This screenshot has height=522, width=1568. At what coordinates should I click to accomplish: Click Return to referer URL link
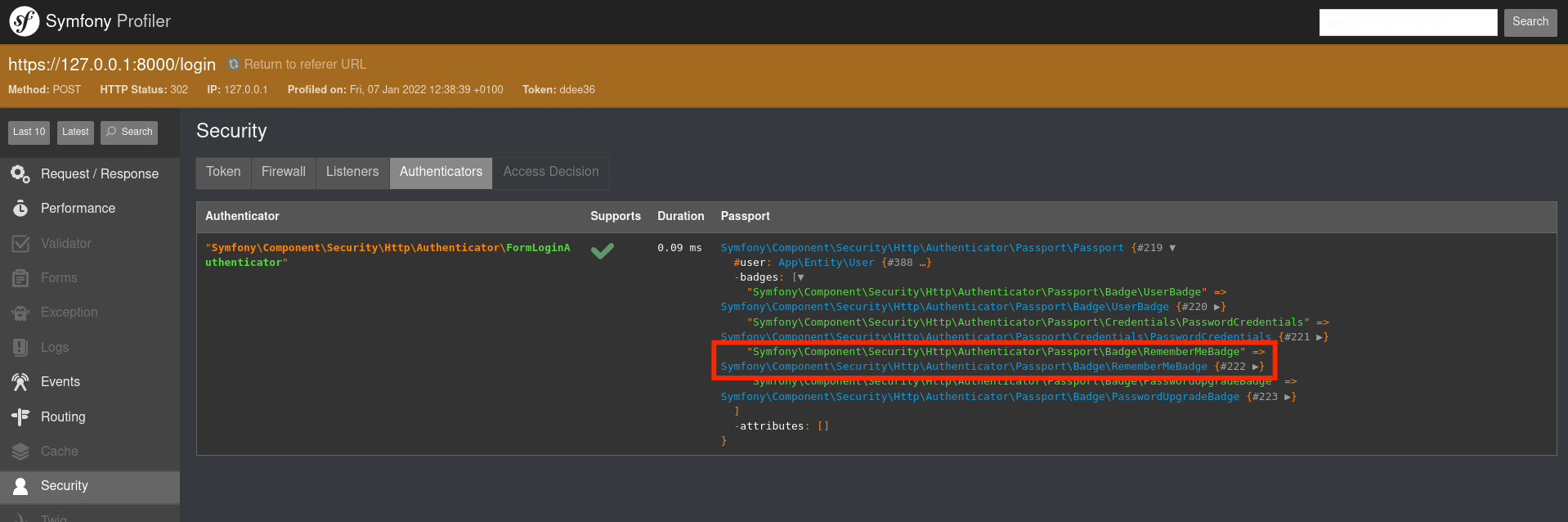305,64
